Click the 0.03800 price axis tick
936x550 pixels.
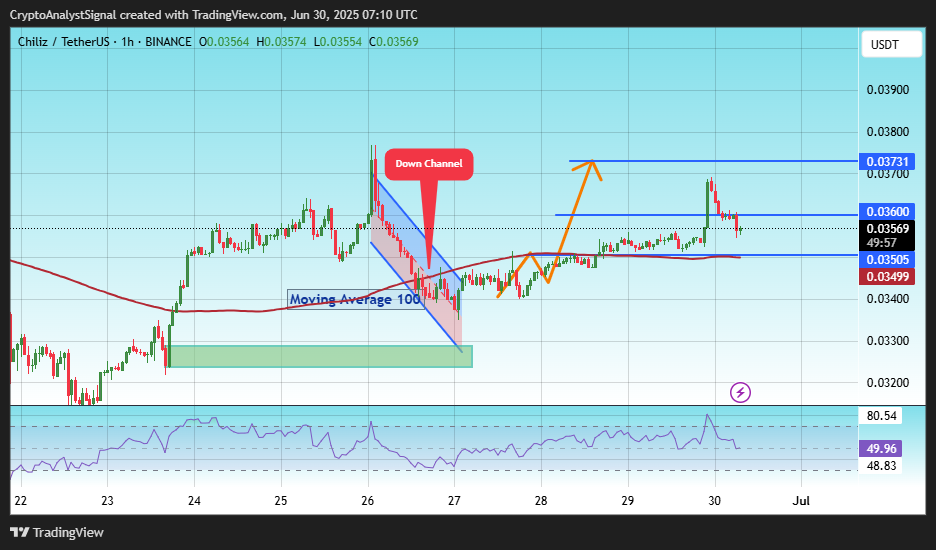tap(888, 132)
